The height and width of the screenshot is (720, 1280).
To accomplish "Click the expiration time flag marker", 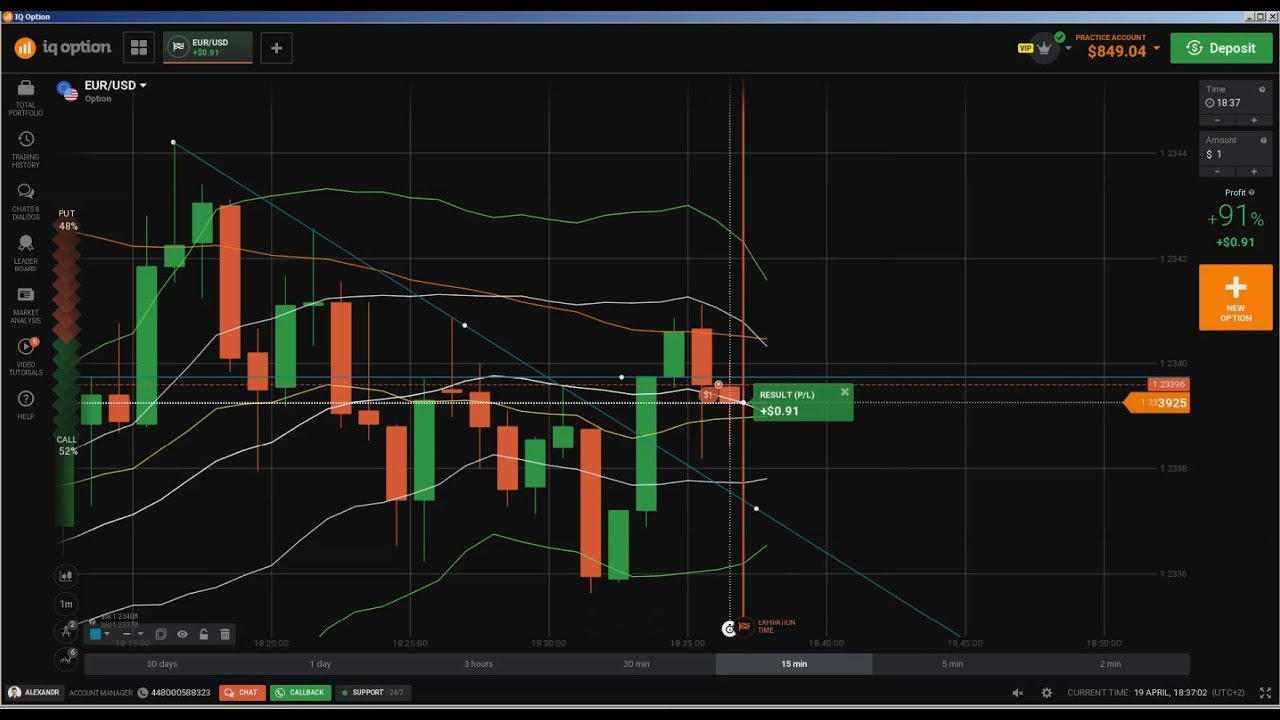I will [x=744, y=627].
